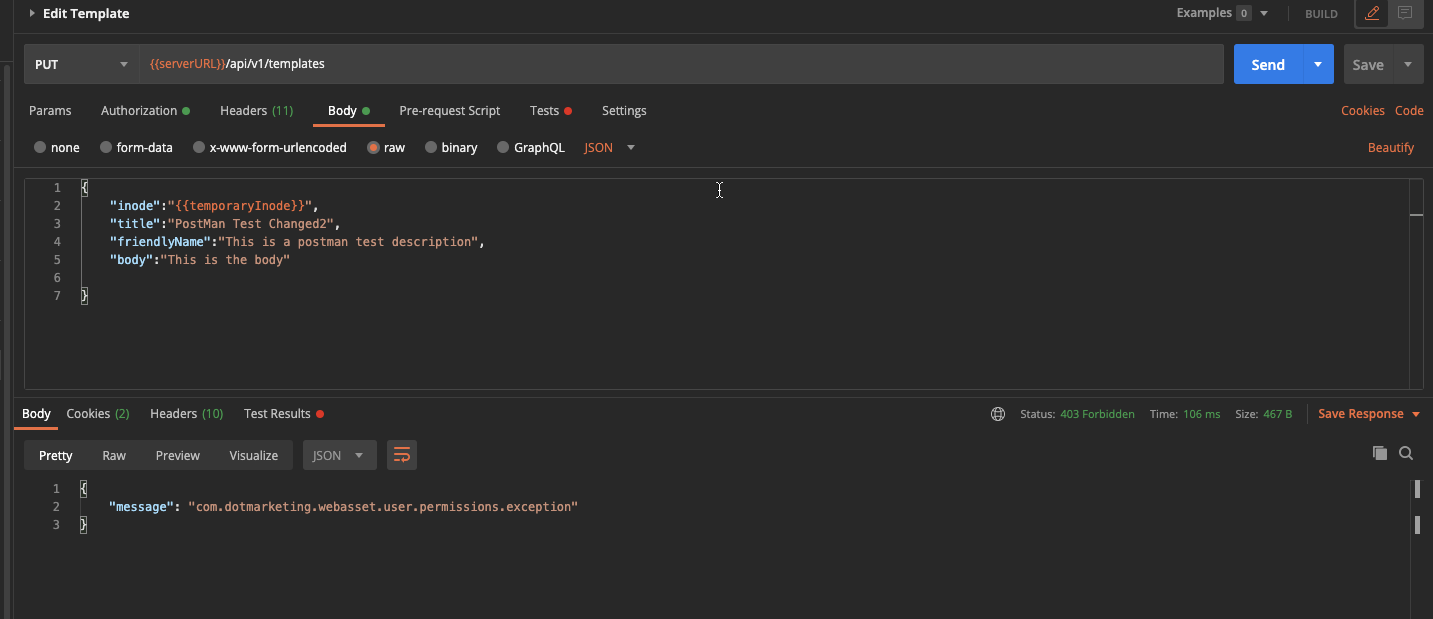Toggle line wrapping in response viewer
This screenshot has height=619, width=1433.
click(x=401, y=454)
